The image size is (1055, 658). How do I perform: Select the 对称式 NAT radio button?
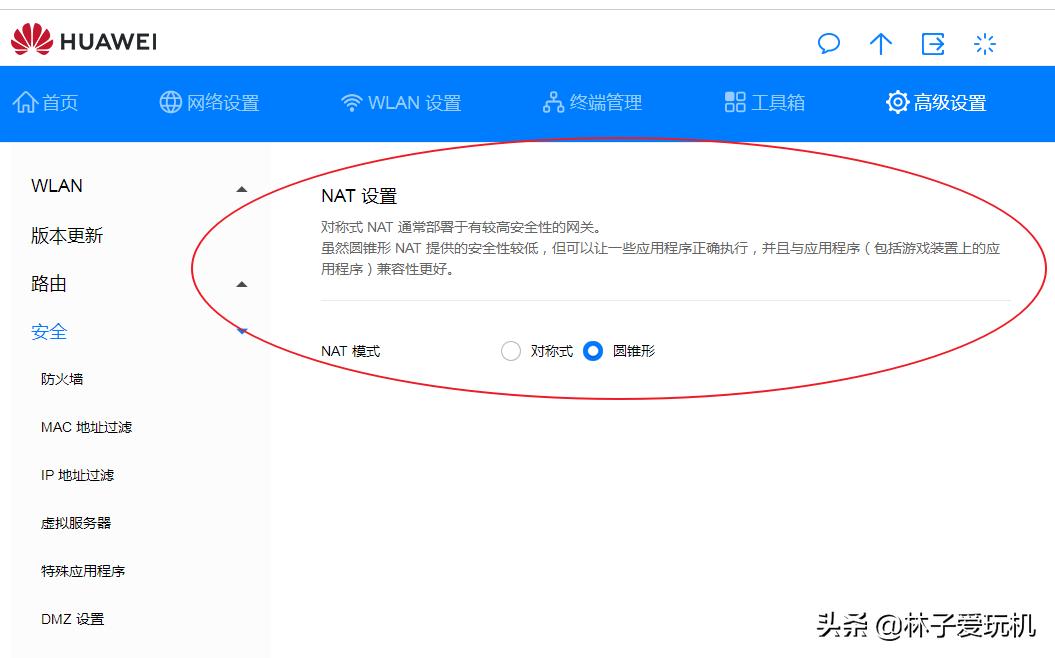coord(510,351)
